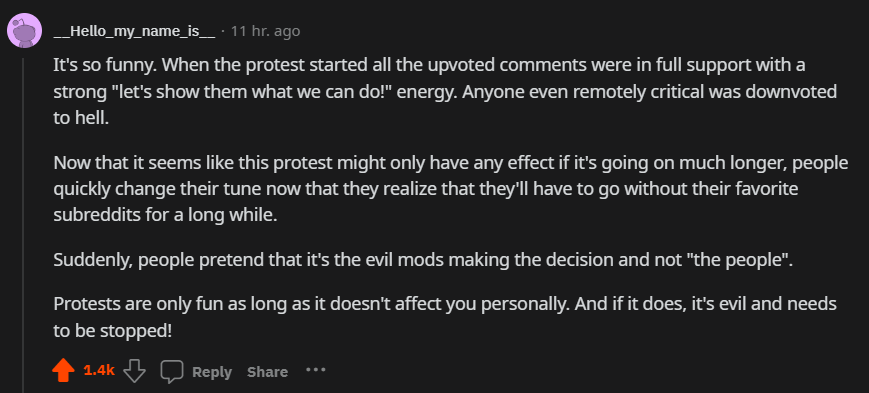Downvote this comment using the down arrow
Image resolution: width=869 pixels, height=393 pixels.
point(134,371)
